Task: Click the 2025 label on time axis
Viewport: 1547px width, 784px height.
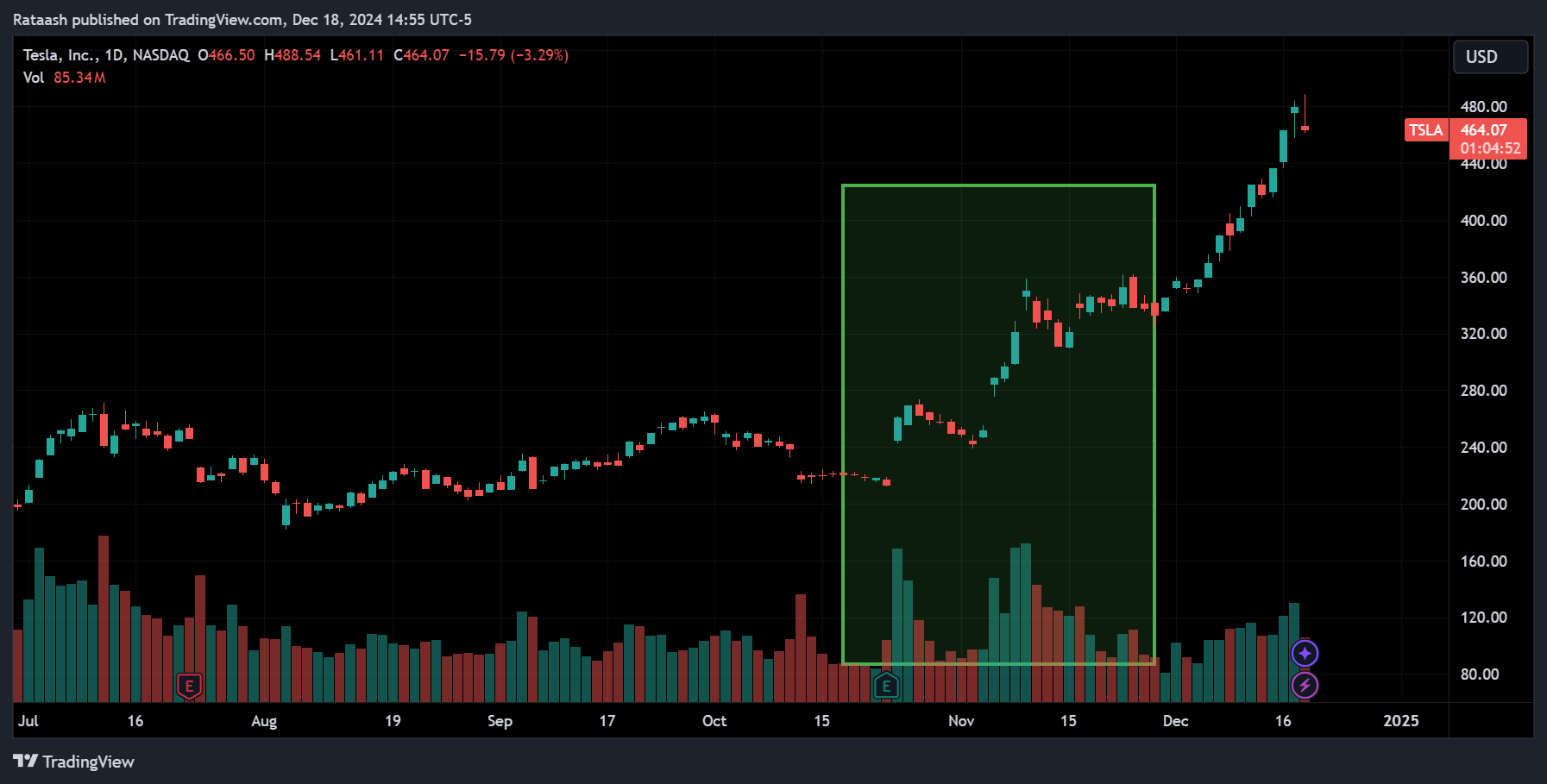Action: coord(1401,721)
